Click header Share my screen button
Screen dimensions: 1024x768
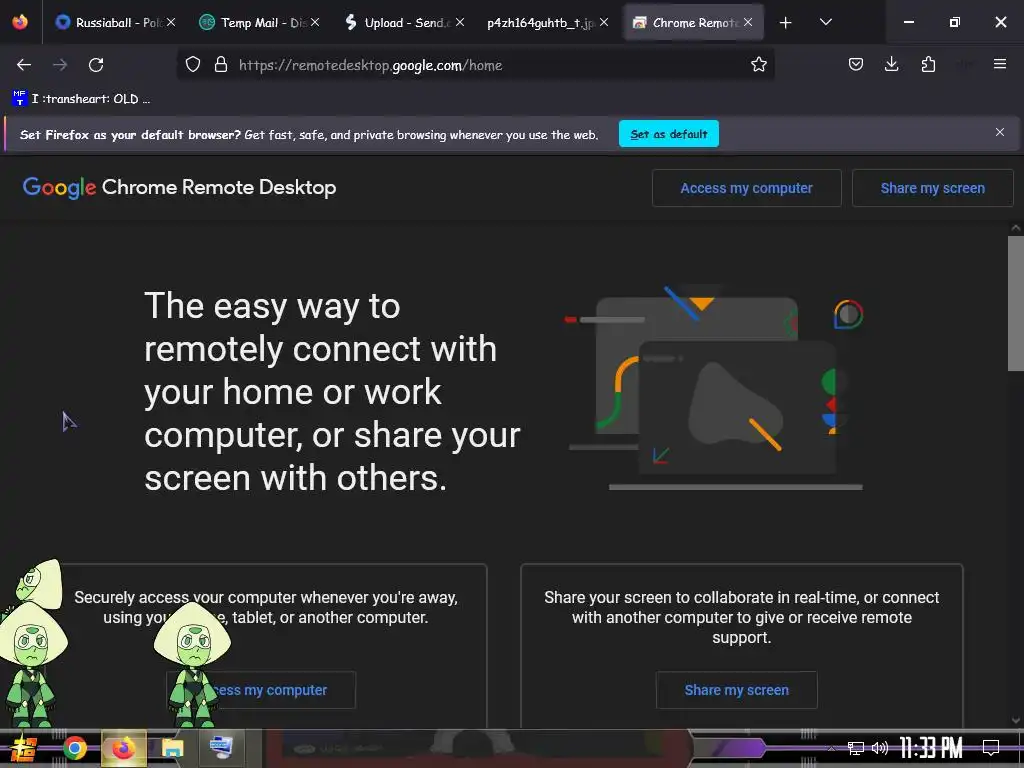[x=933, y=188]
